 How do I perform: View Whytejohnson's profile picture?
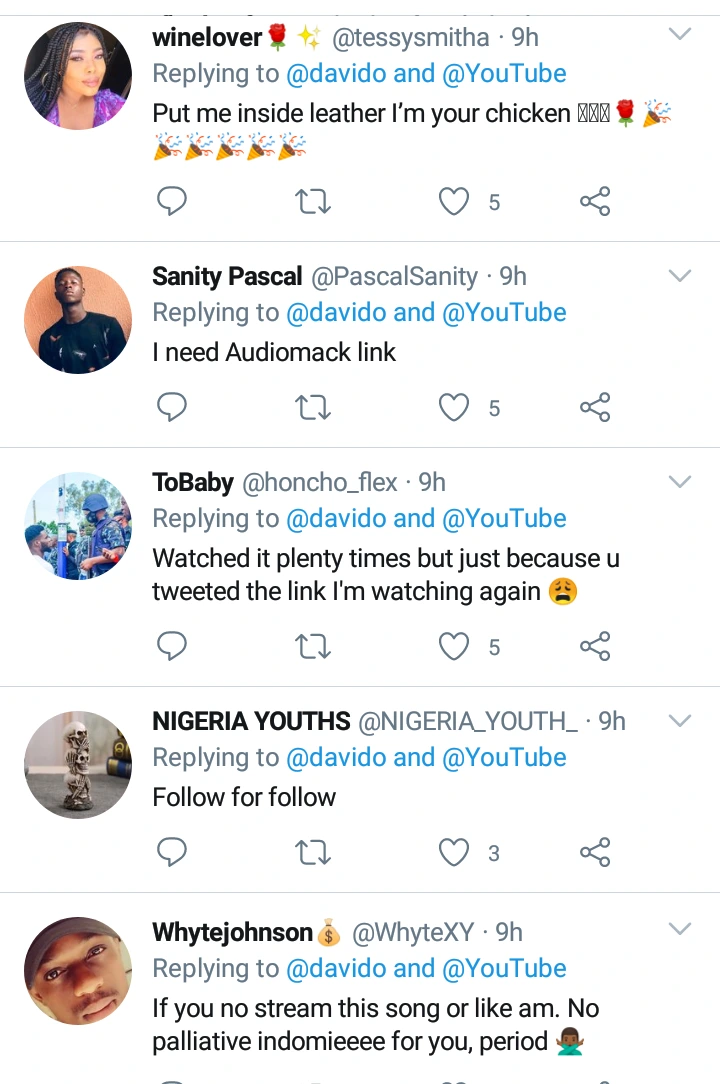78,970
